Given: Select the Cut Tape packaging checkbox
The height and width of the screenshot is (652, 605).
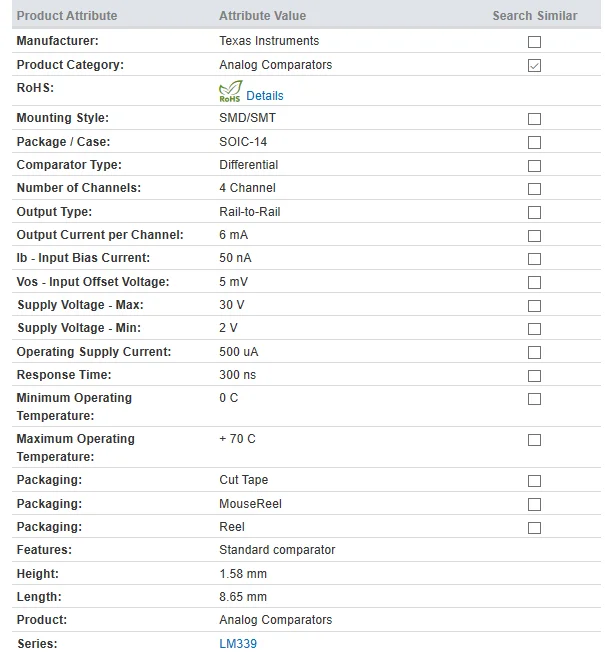Looking at the screenshot, I should pos(534,481).
